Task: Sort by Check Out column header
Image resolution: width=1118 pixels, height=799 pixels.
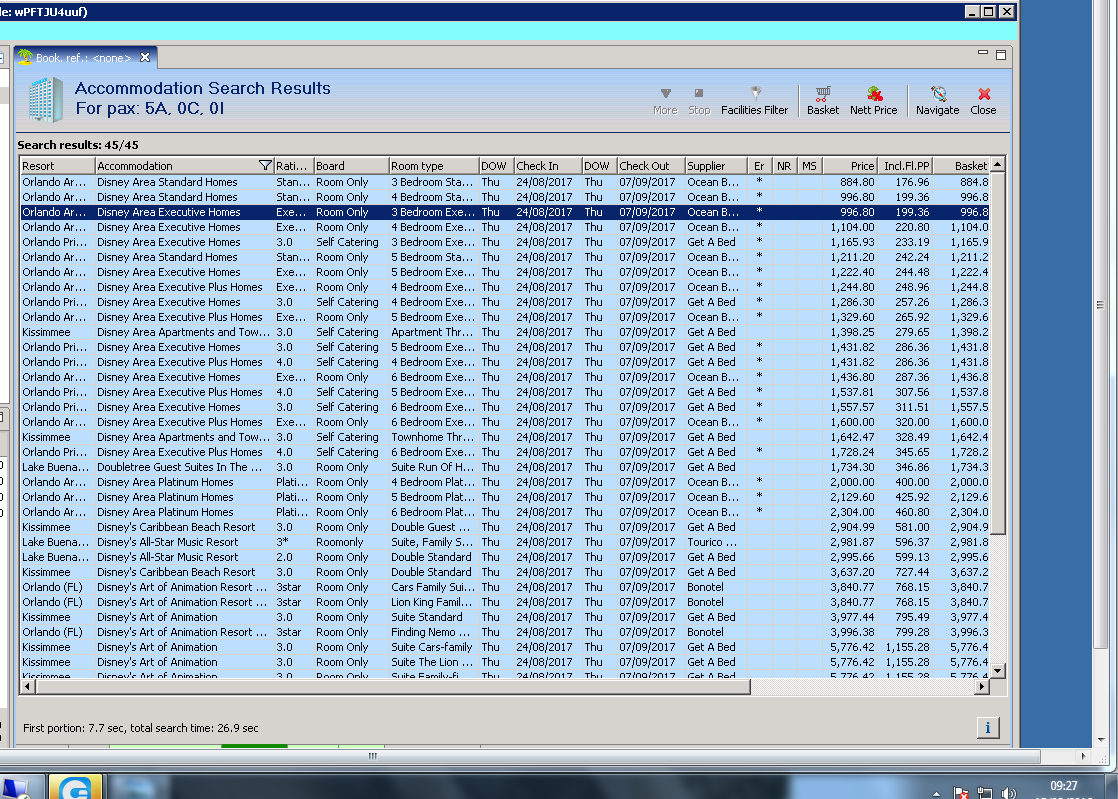Action: point(651,165)
